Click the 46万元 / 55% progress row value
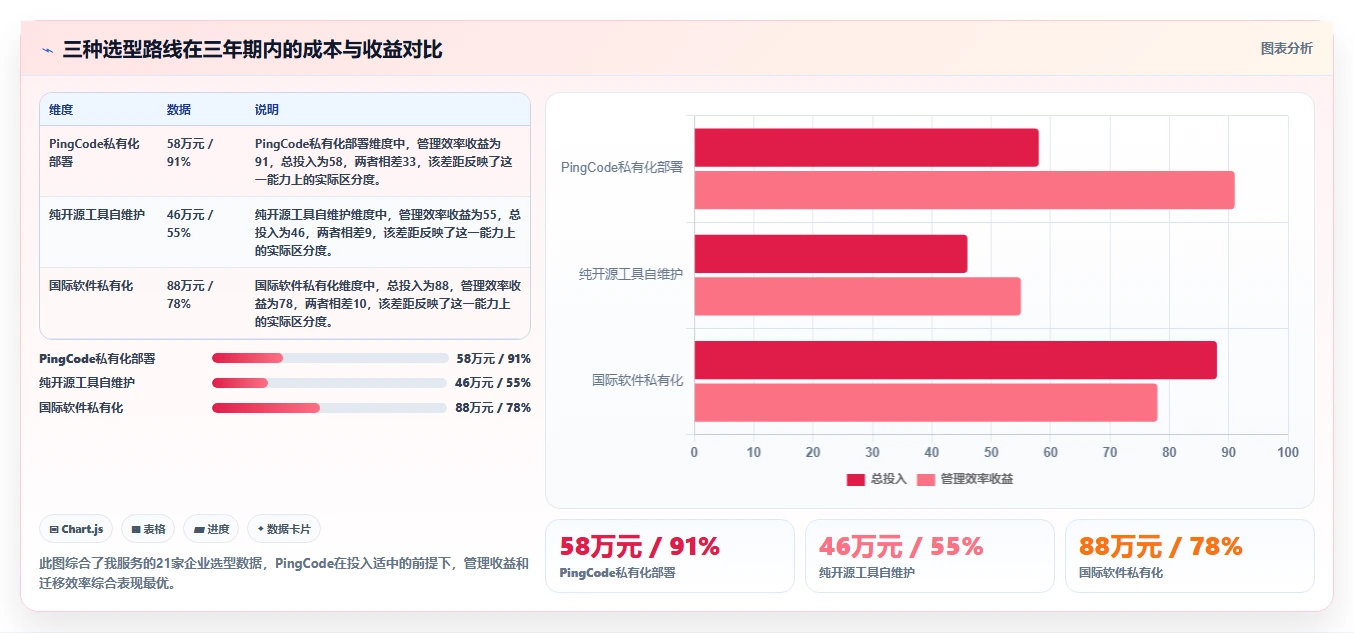The height and width of the screenshot is (633, 1354). [x=493, y=383]
